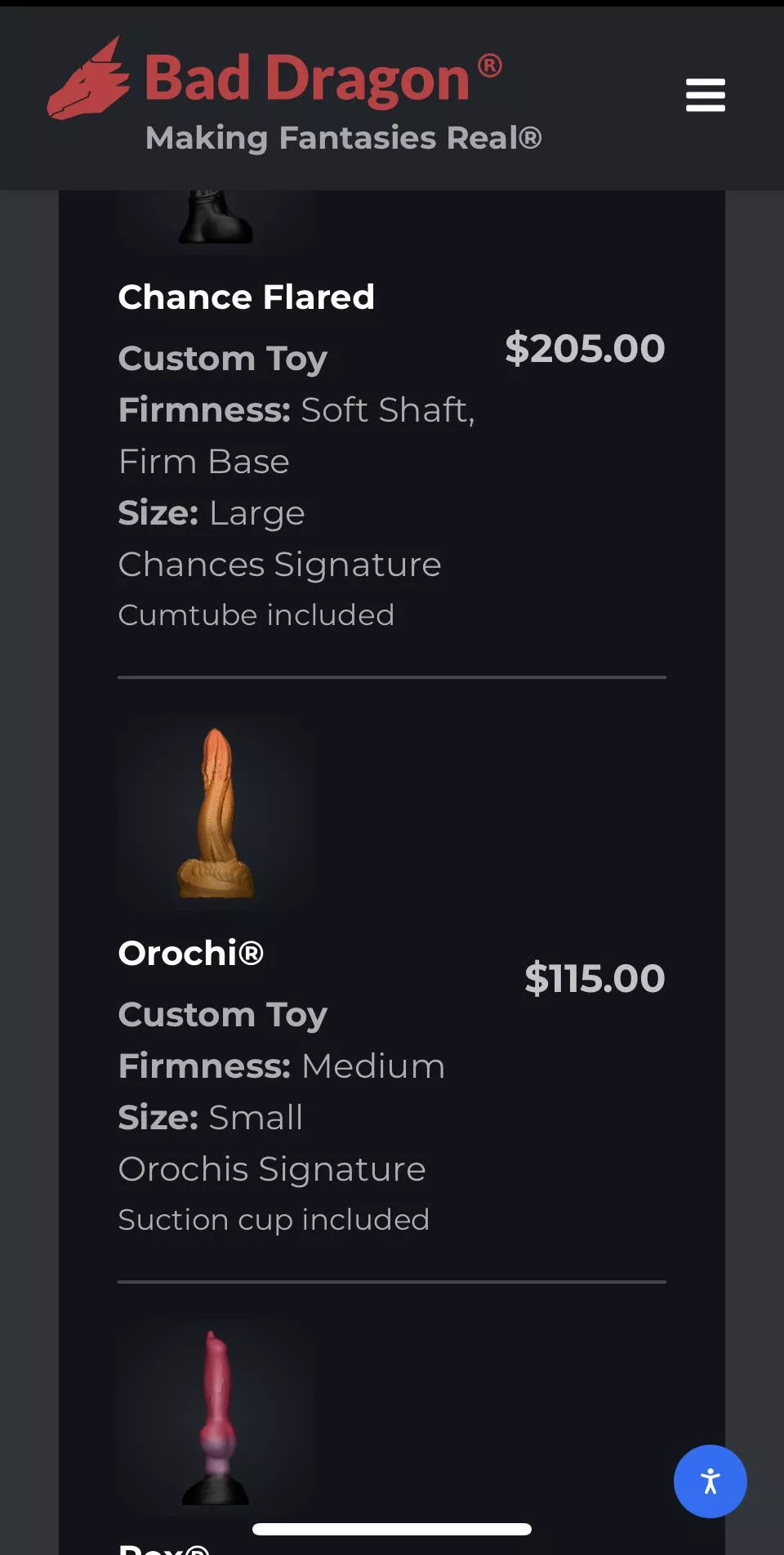Open the Orochi® product page

tap(189, 953)
